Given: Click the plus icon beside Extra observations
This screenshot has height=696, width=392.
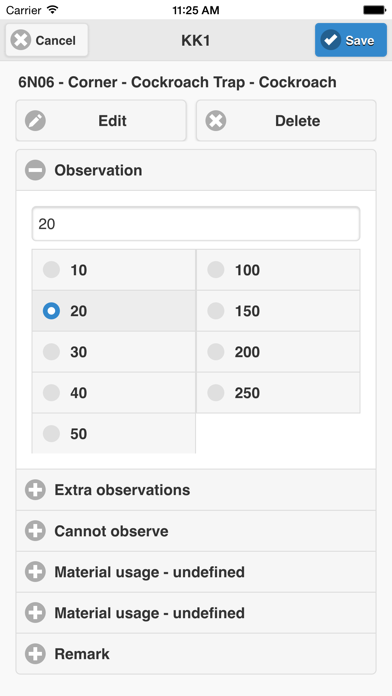Looking at the screenshot, I should [x=35, y=490].
